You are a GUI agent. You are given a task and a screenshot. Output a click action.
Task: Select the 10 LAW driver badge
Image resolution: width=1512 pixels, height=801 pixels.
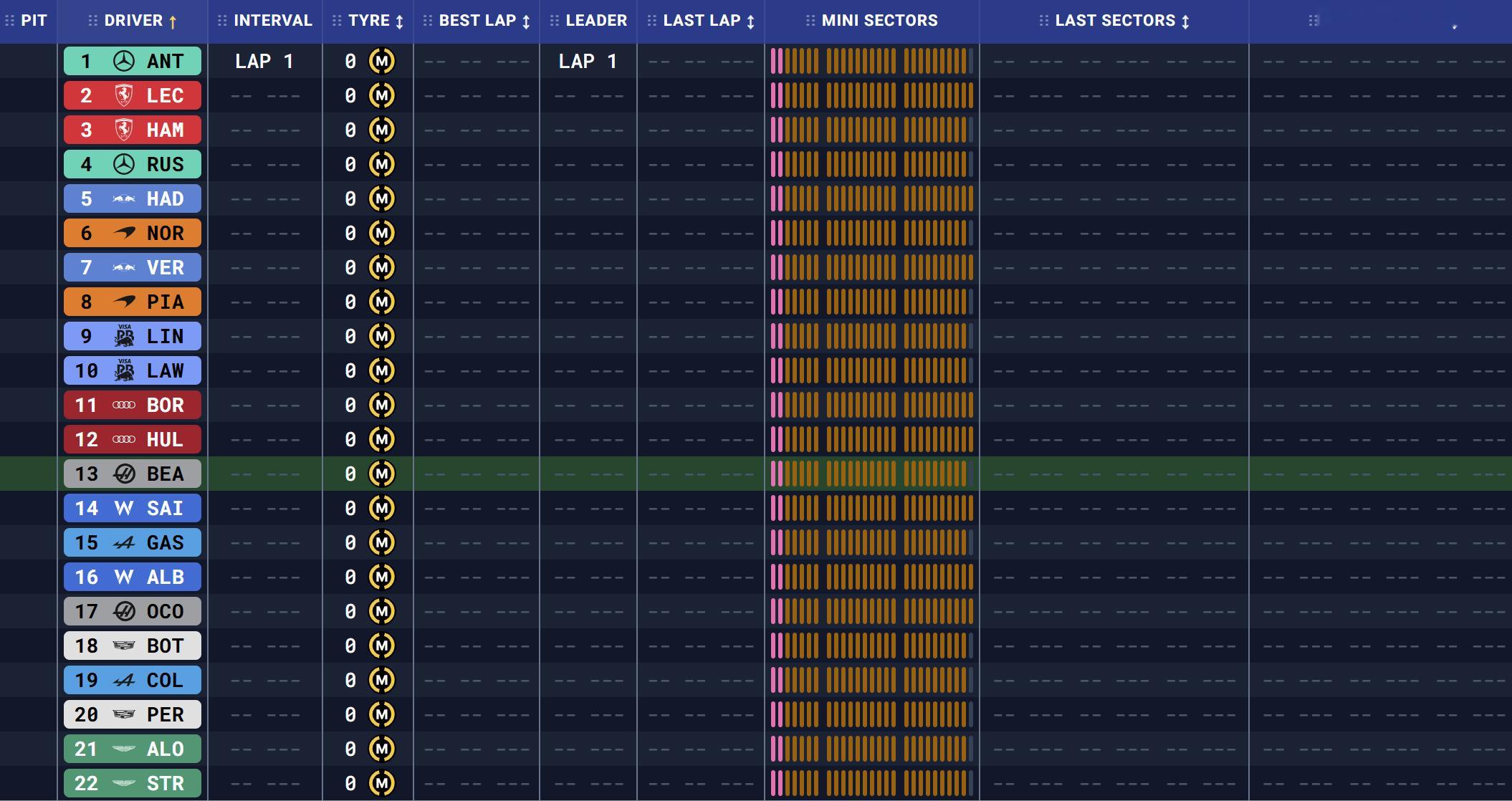coord(133,370)
